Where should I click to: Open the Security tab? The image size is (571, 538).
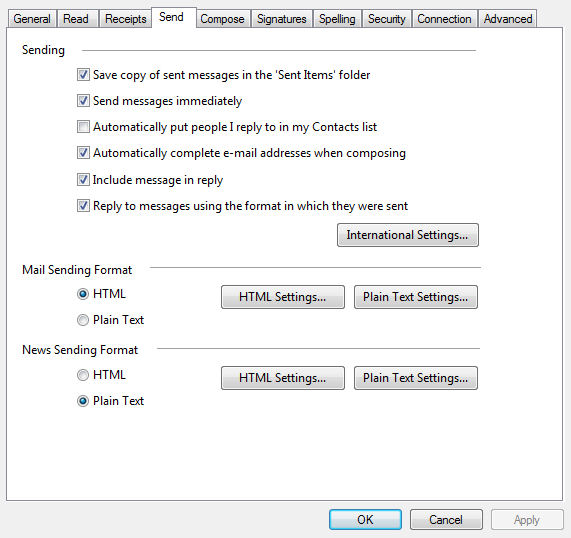click(387, 19)
